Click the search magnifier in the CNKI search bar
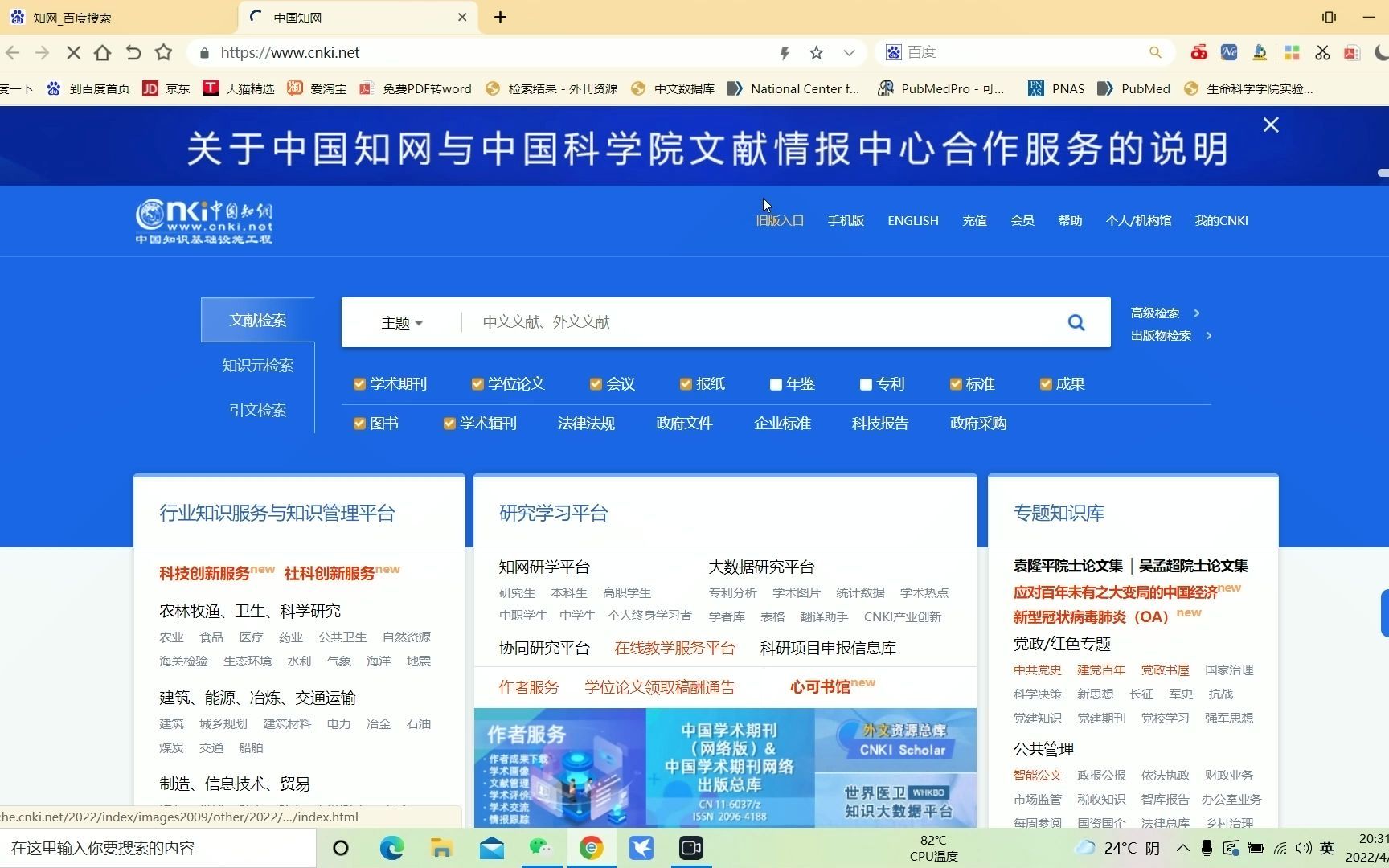The image size is (1389, 868). [1077, 321]
